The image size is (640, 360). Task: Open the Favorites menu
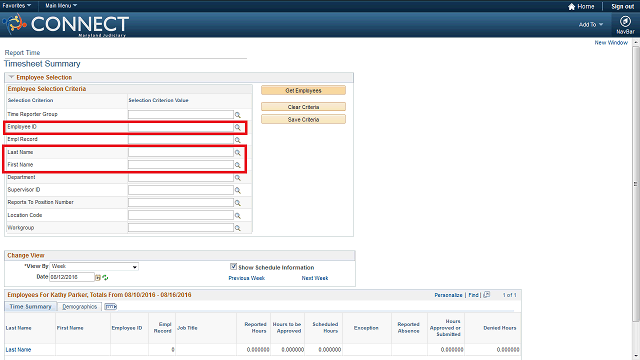16,6
